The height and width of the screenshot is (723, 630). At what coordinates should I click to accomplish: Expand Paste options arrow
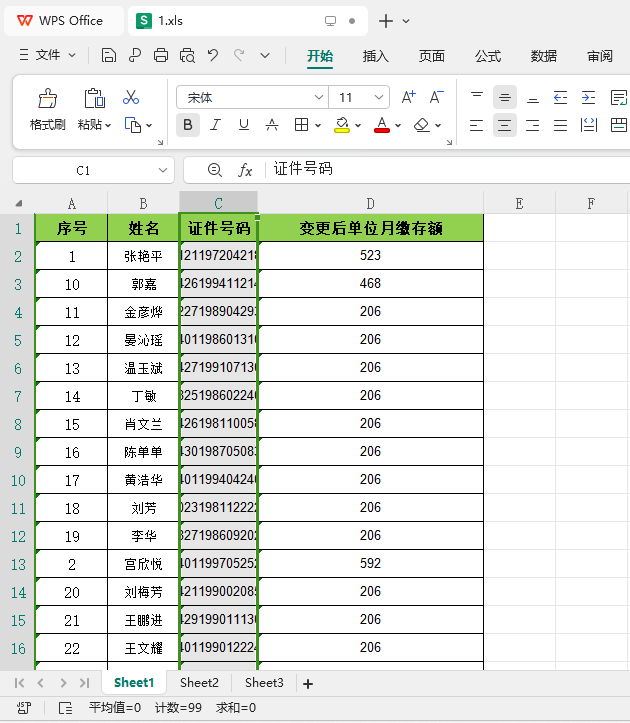pyautogui.click(x=108, y=125)
